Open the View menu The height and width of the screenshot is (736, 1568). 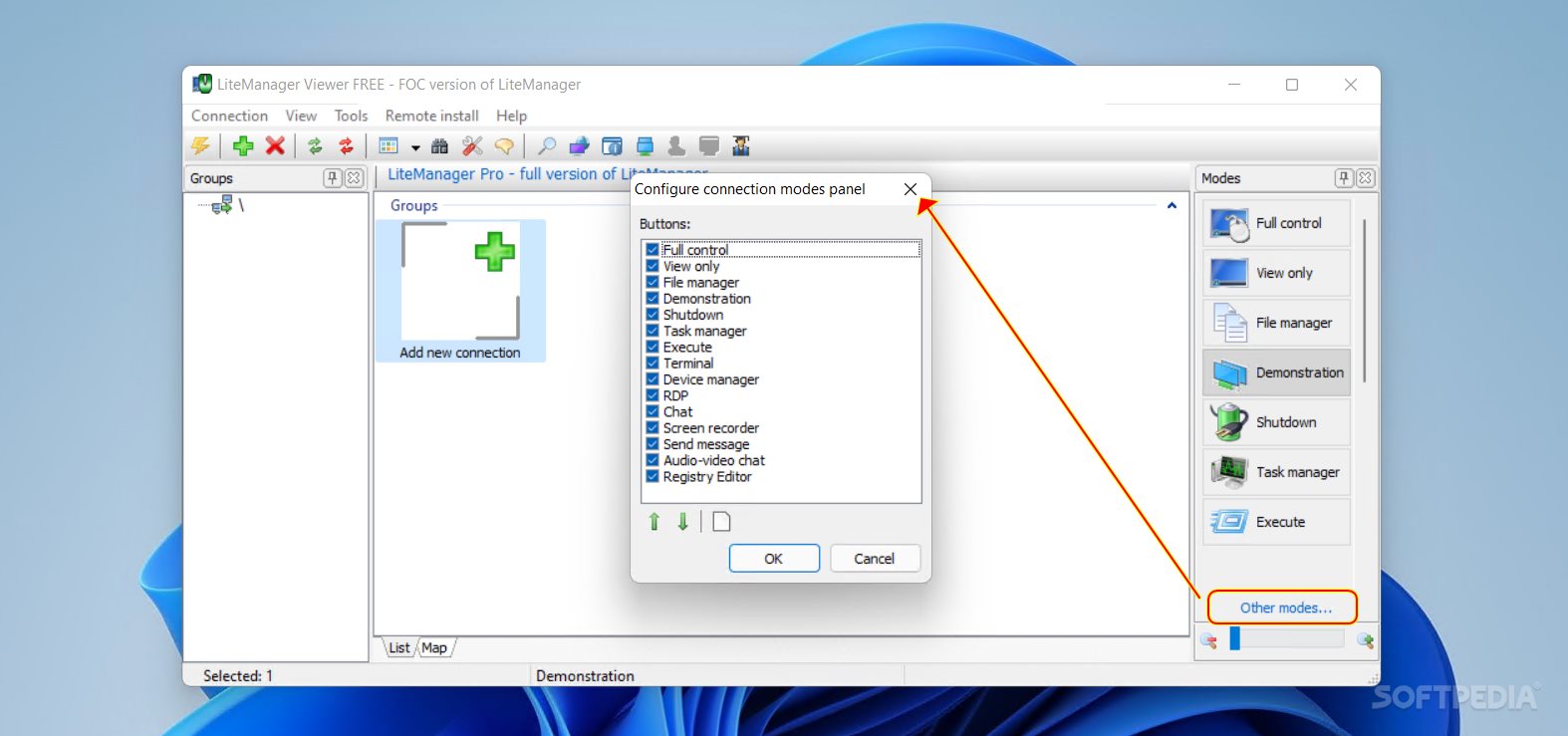tap(301, 116)
